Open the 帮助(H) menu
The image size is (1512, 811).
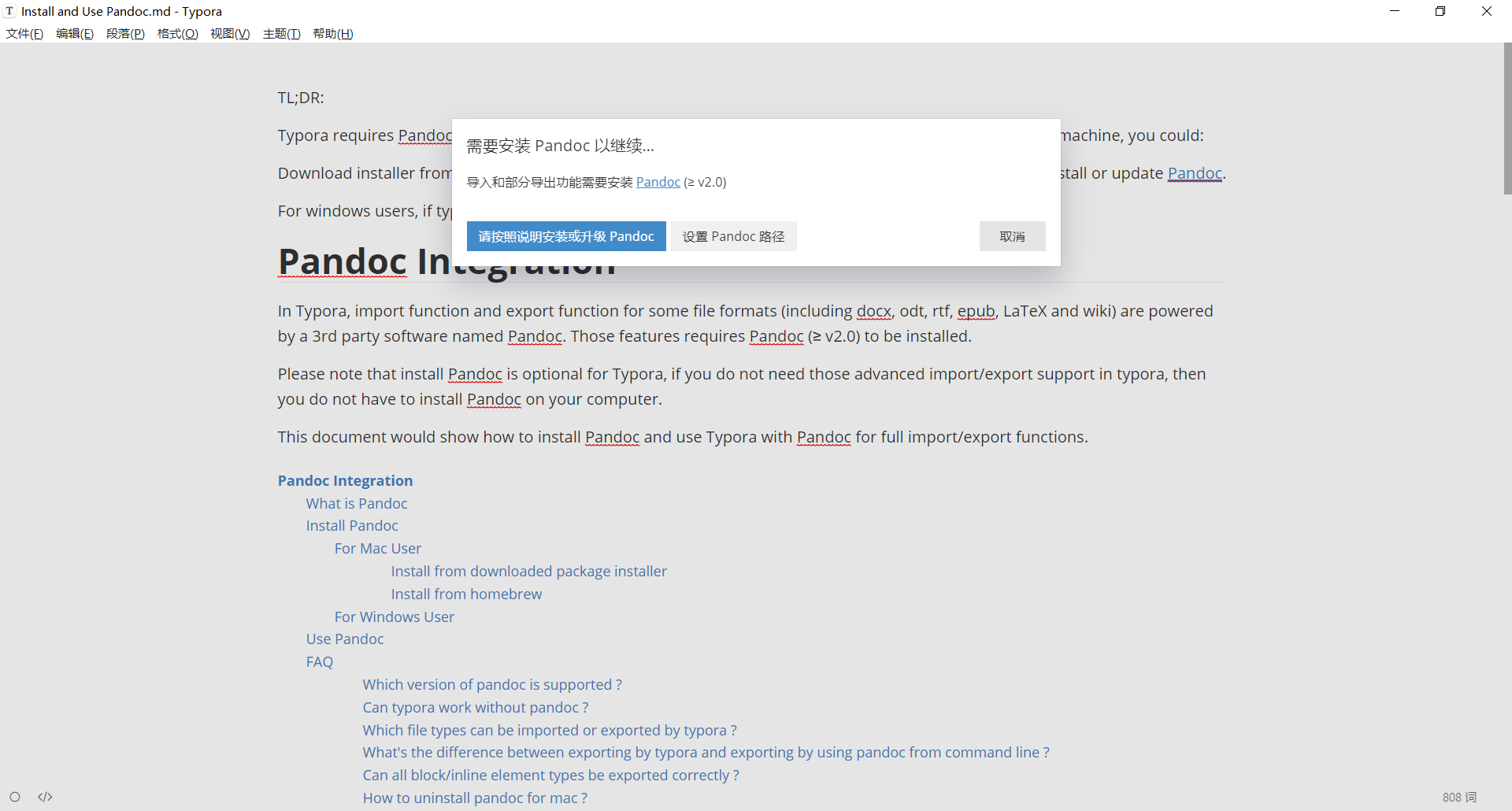tap(333, 34)
